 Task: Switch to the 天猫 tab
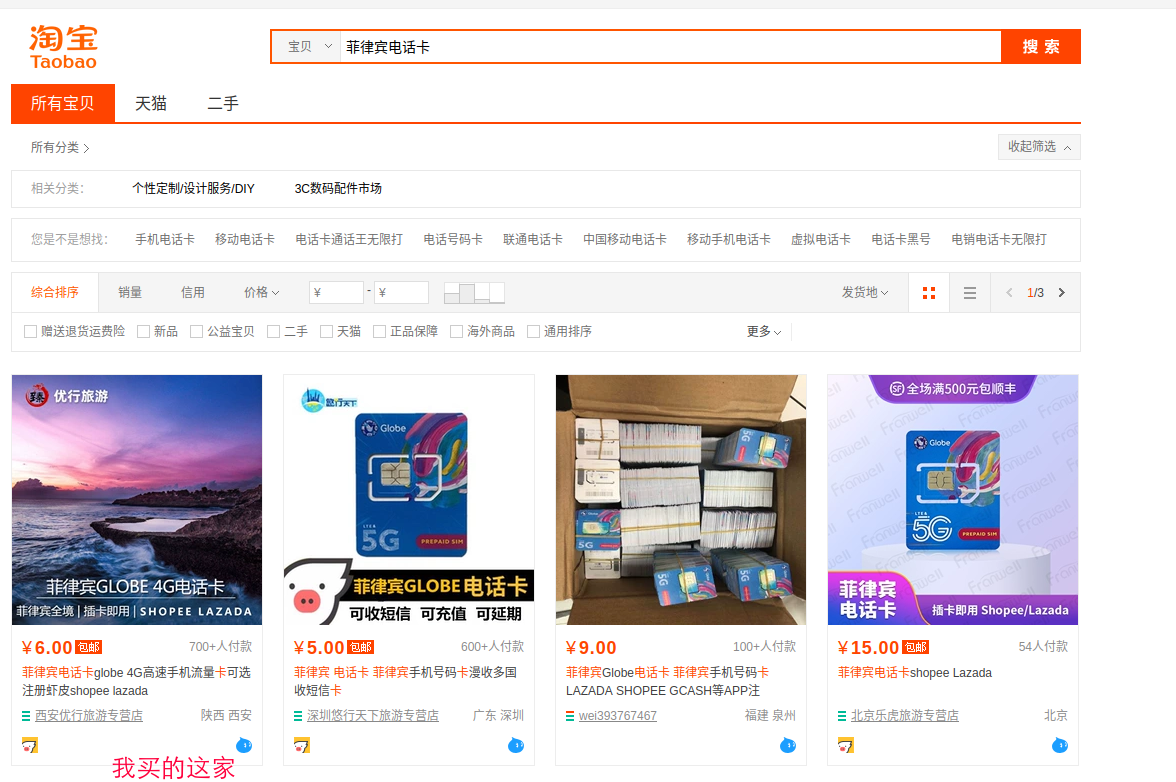point(151,103)
